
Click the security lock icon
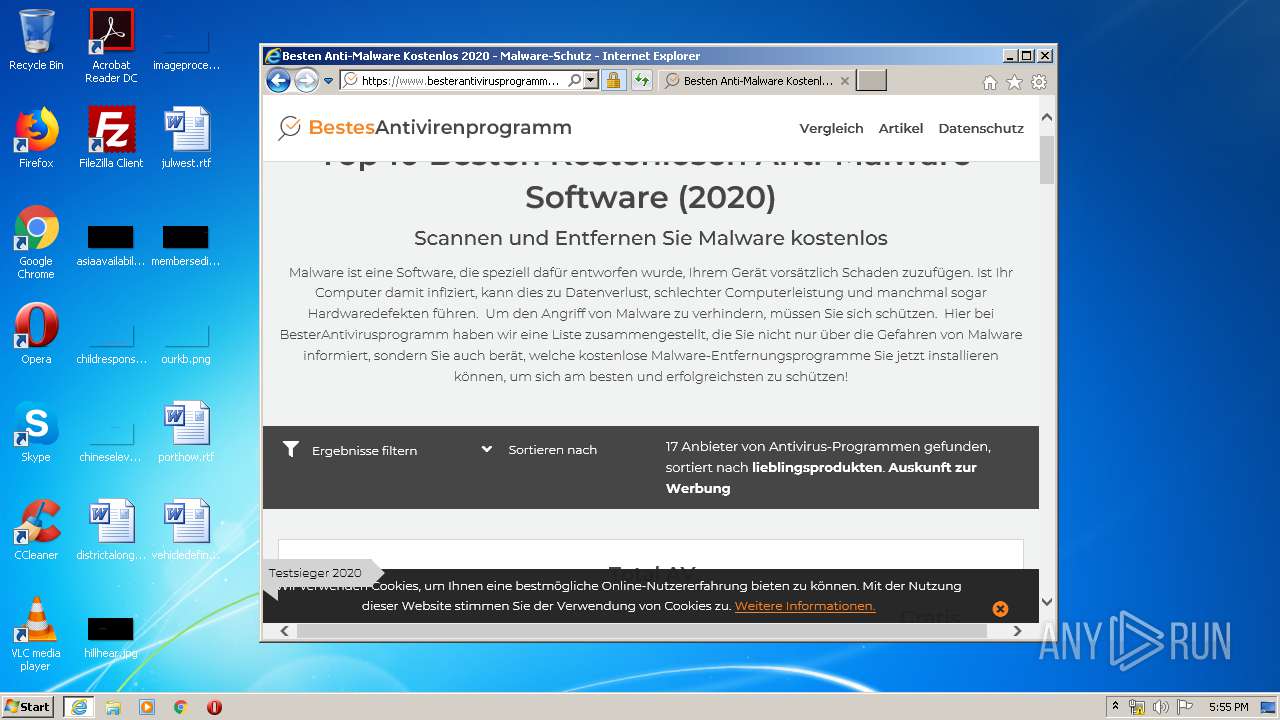(x=614, y=81)
